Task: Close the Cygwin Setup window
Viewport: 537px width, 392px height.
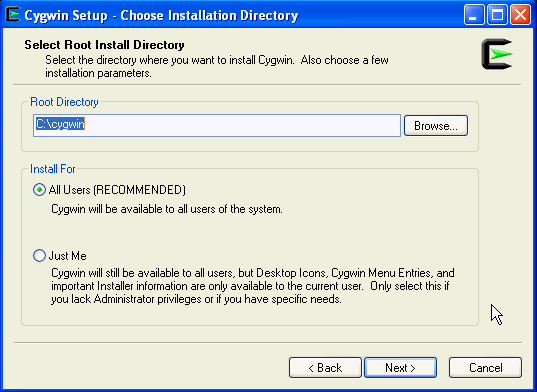Action: pos(521,15)
